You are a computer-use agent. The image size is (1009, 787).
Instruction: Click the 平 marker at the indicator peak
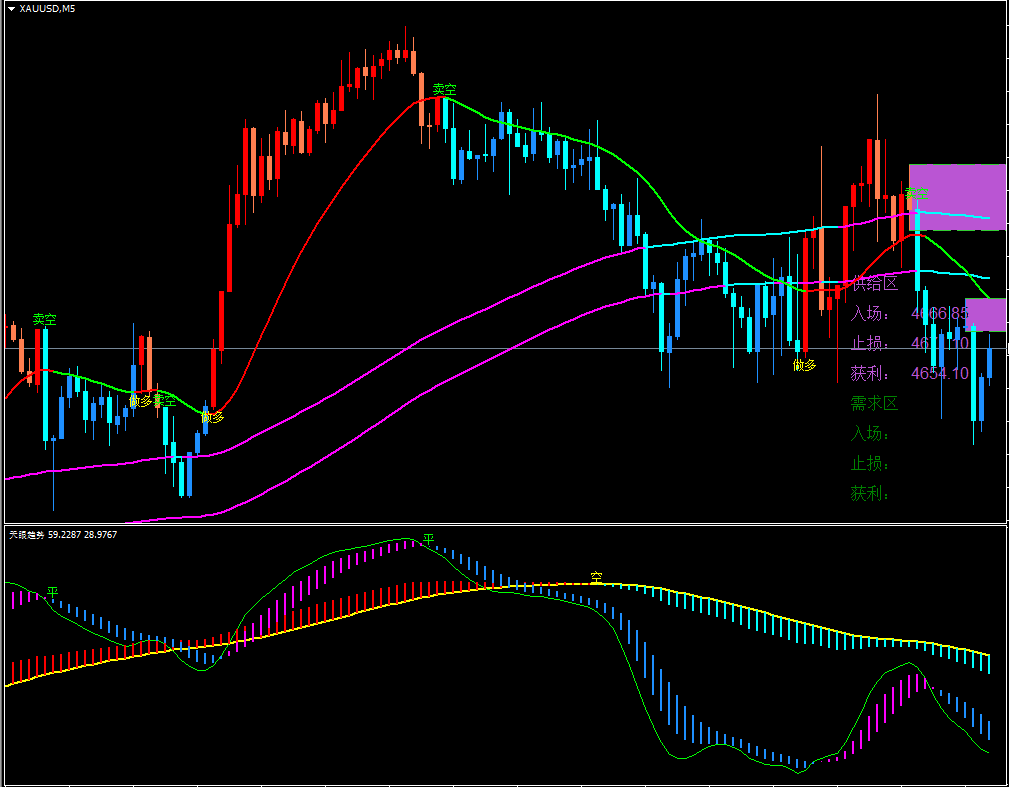click(x=428, y=539)
